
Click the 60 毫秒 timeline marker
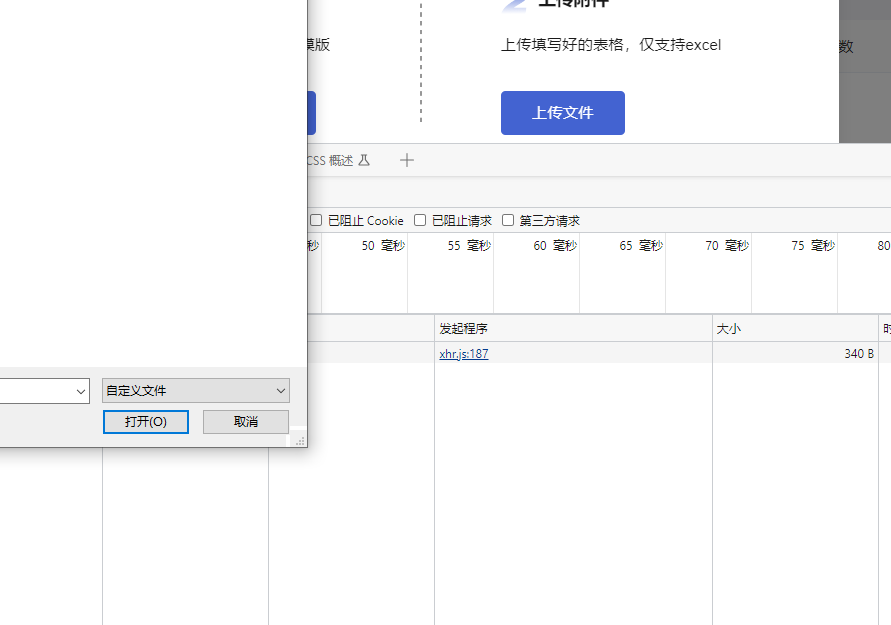click(x=555, y=246)
